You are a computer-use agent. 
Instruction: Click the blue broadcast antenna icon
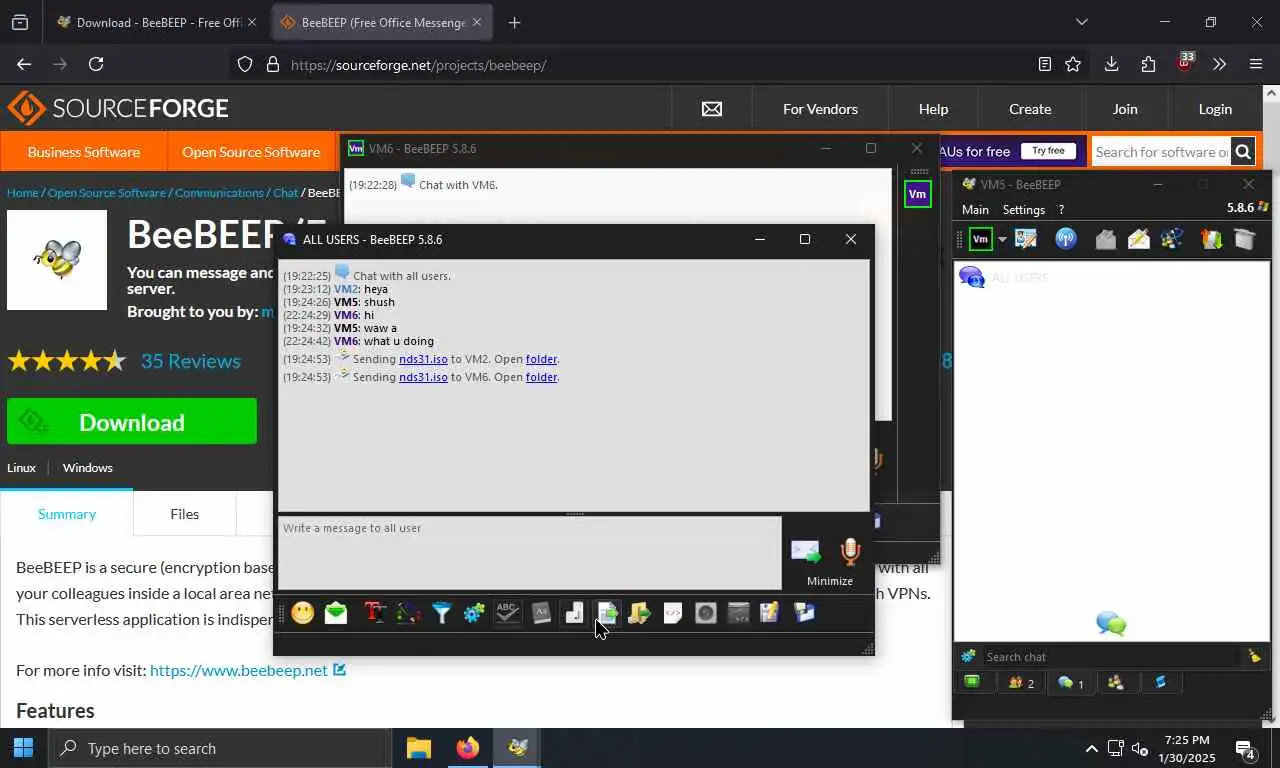pyautogui.click(x=1066, y=239)
